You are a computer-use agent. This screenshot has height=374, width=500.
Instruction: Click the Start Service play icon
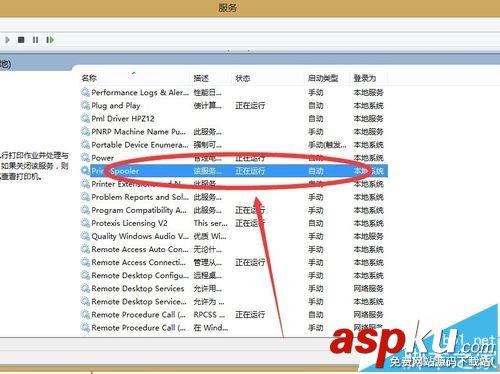7,40
